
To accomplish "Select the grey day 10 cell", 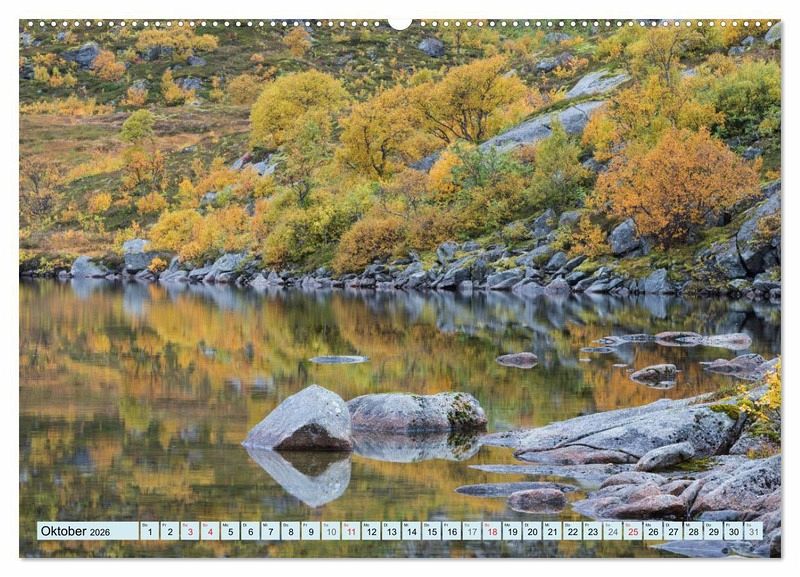I will 331,531.
